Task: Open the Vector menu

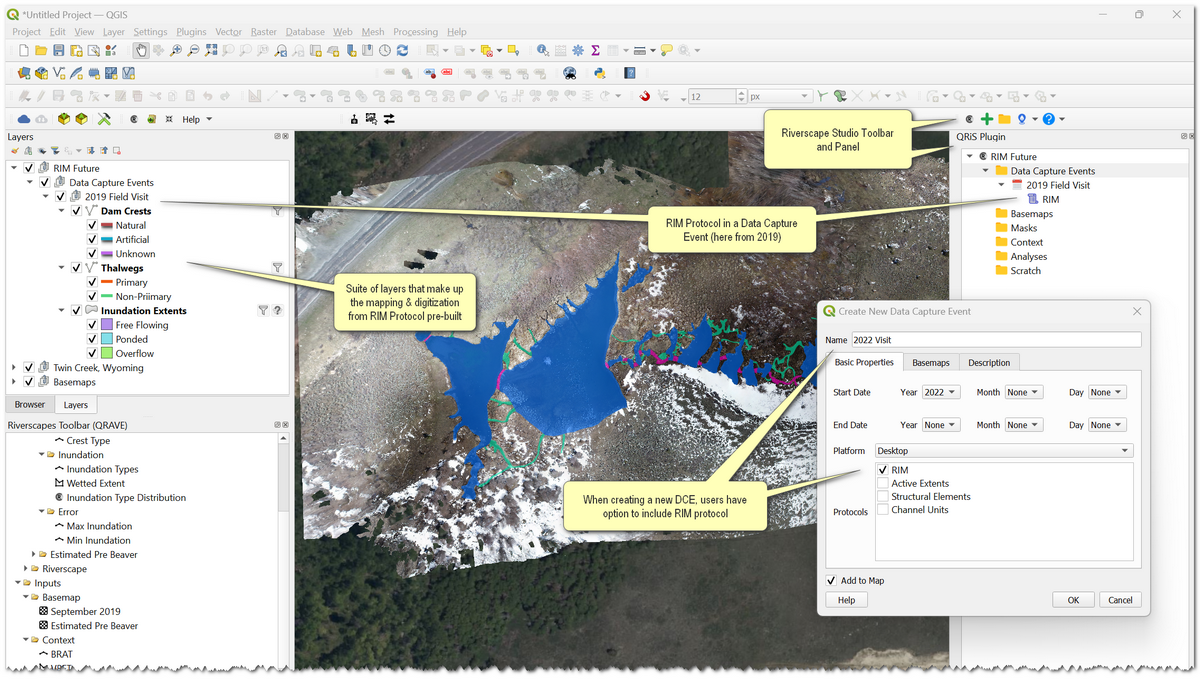Action: tap(228, 32)
